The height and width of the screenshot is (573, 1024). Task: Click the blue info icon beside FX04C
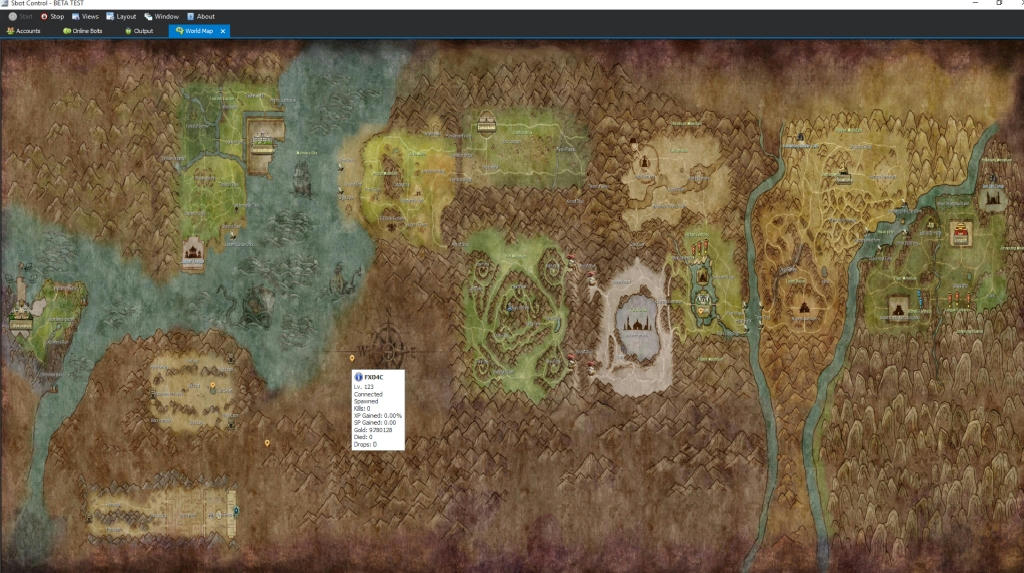point(358,377)
